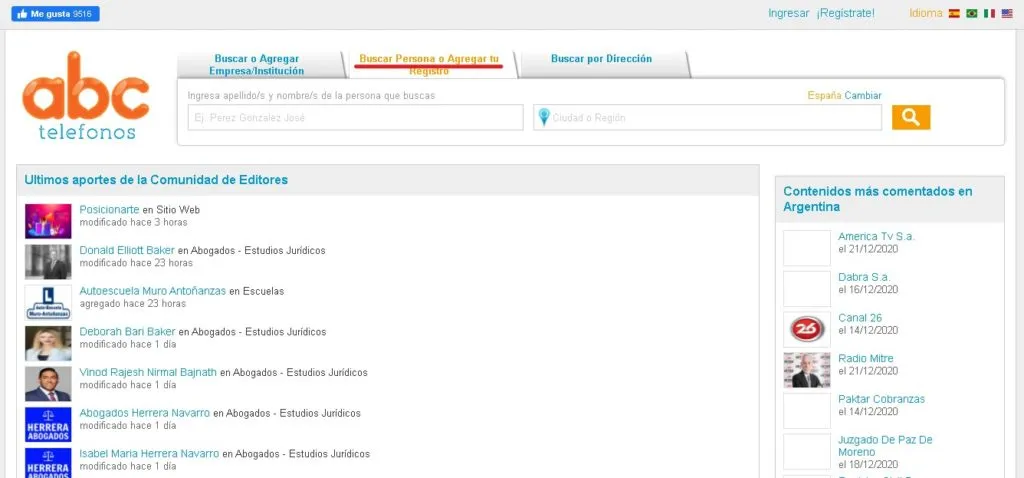The width and height of the screenshot is (1024, 478).
Task: Open Radio Mitre link
Action: pos(866,358)
